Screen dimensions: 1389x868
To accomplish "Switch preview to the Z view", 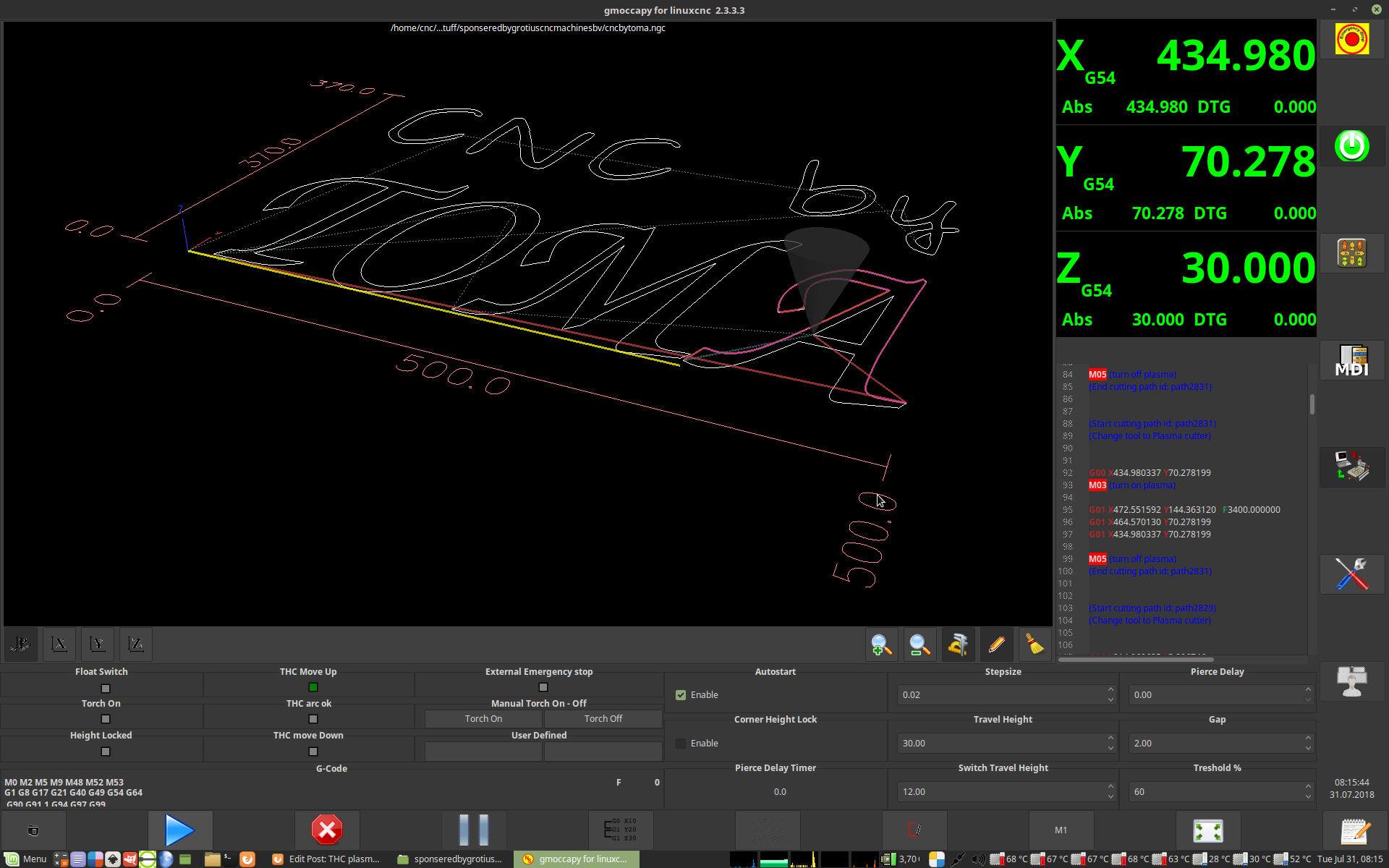I will (136, 644).
